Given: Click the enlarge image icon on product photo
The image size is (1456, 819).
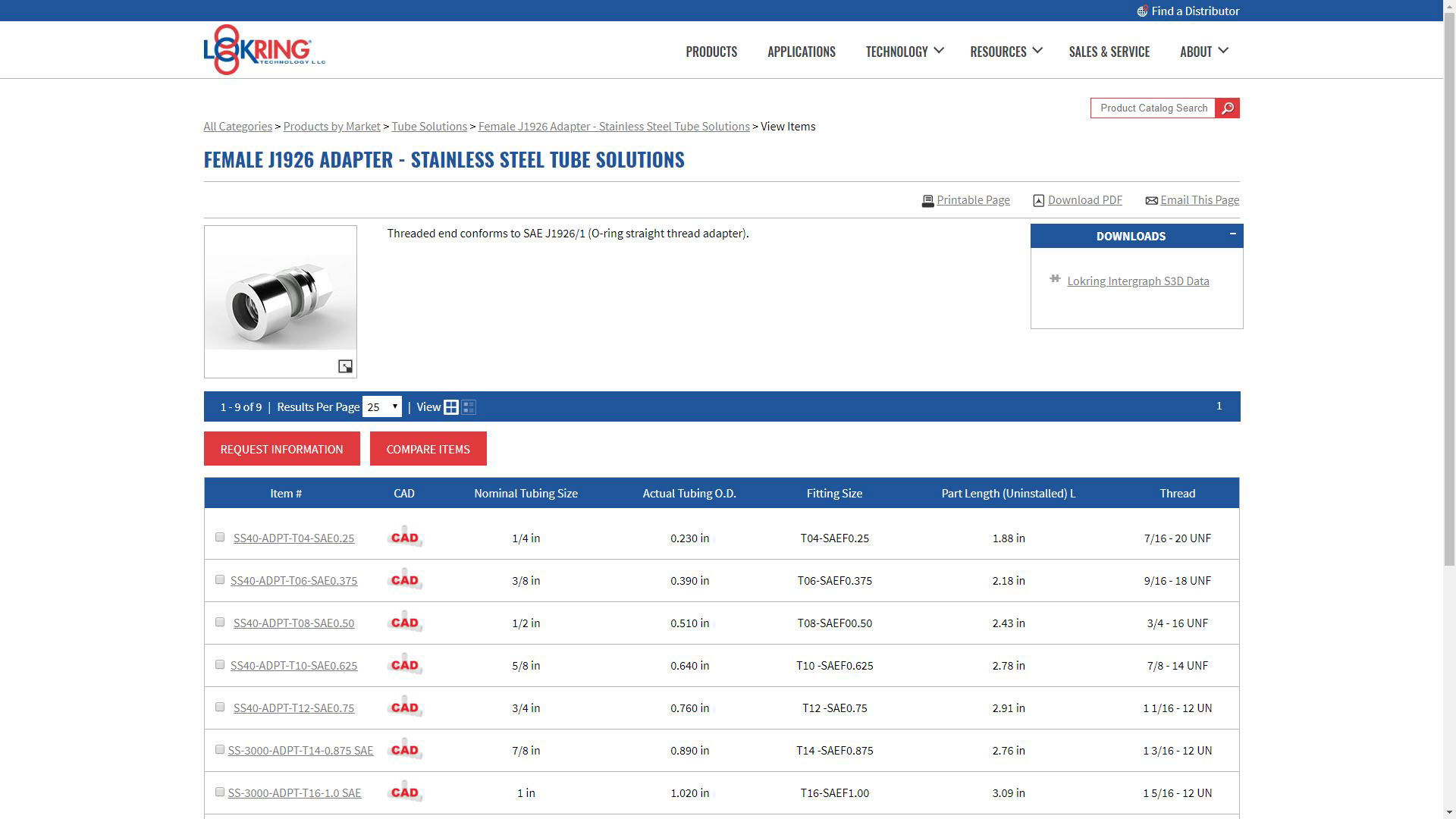Looking at the screenshot, I should [x=345, y=367].
